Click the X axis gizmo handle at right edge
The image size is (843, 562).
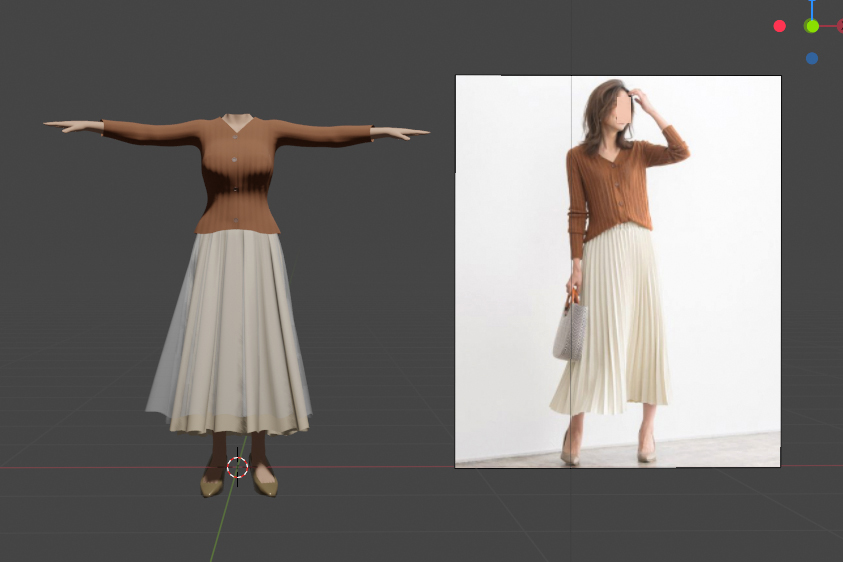tap(839, 26)
